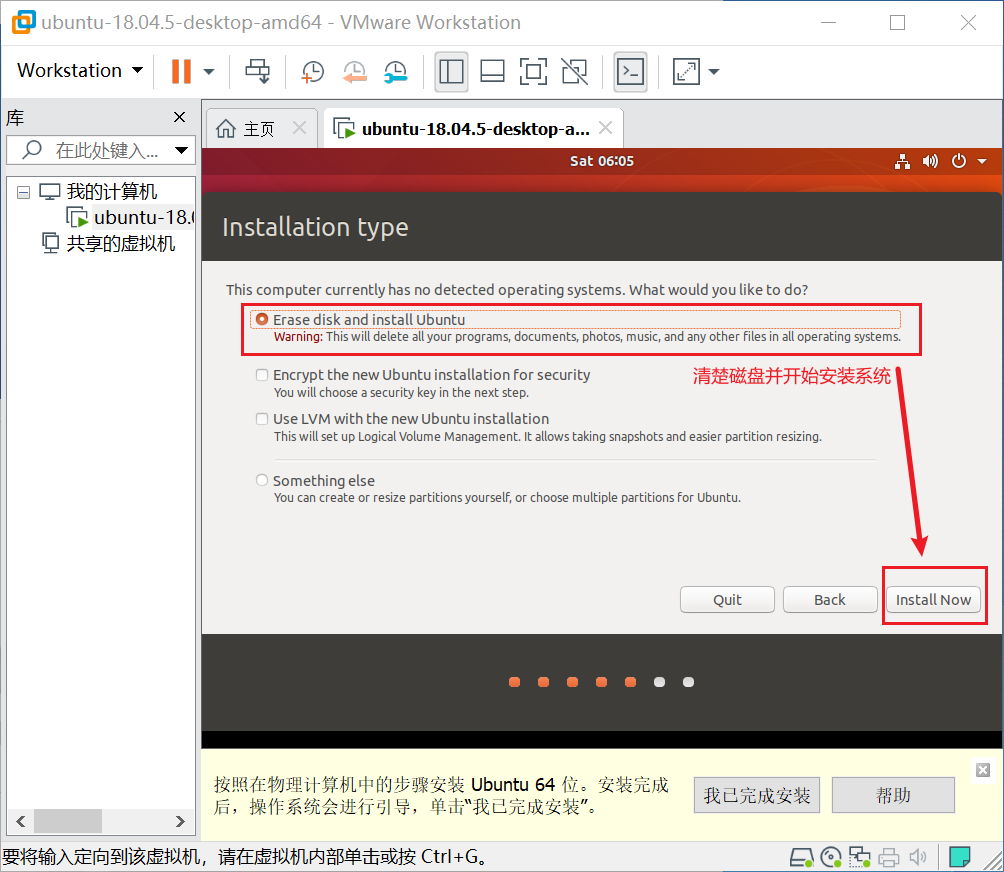This screenshot has height=872, width=1004.
Task: Click the stretch guest display icon
Action: 686,72
